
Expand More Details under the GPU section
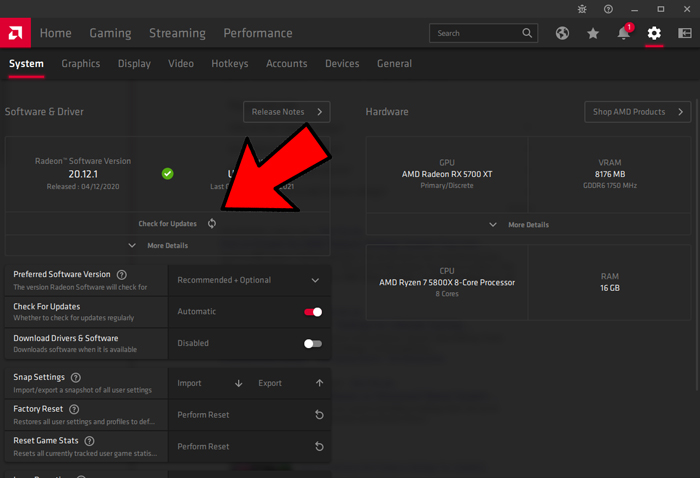(x=519, y=225)
